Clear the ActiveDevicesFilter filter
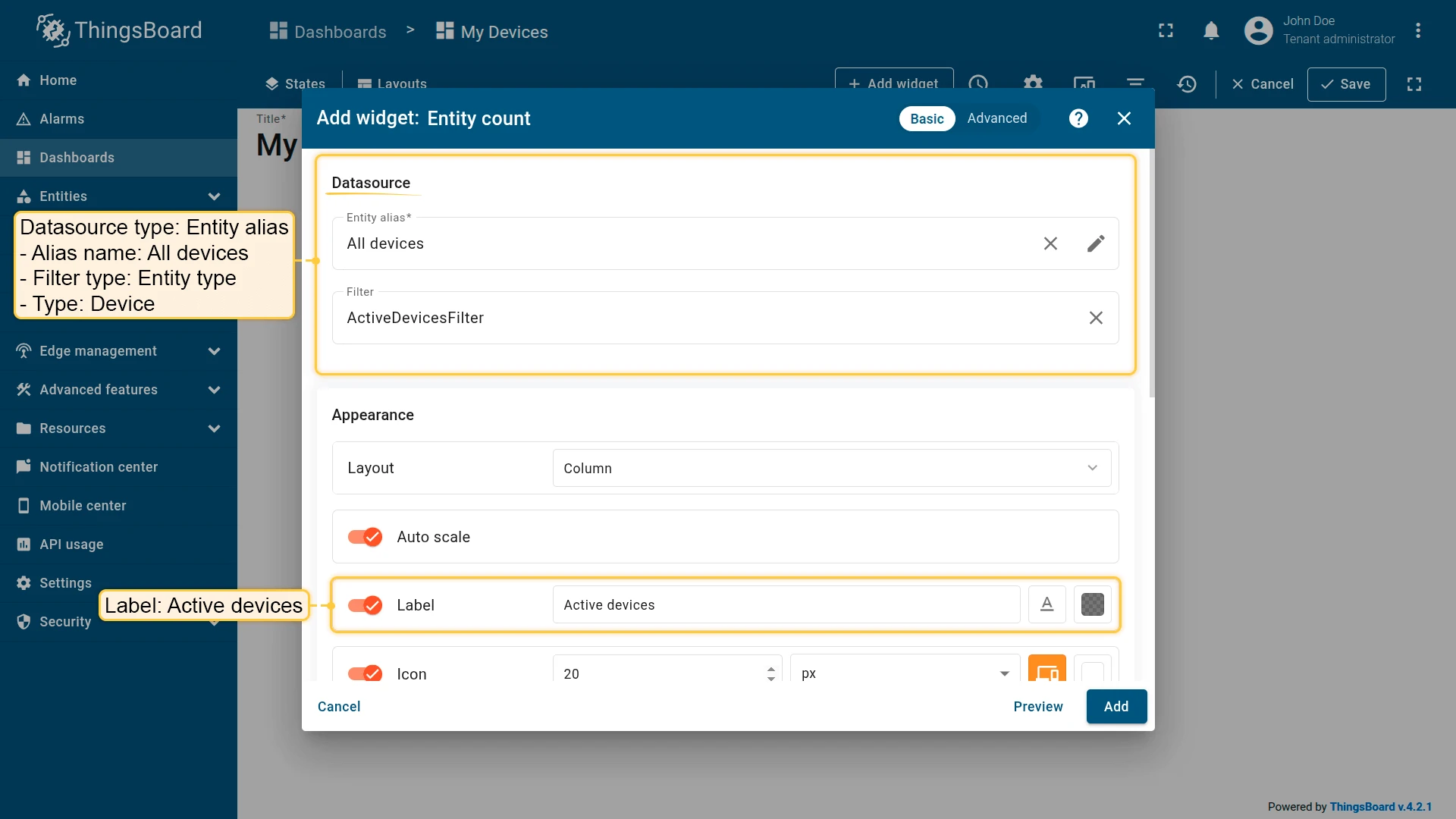 [x=1096, y=318]
